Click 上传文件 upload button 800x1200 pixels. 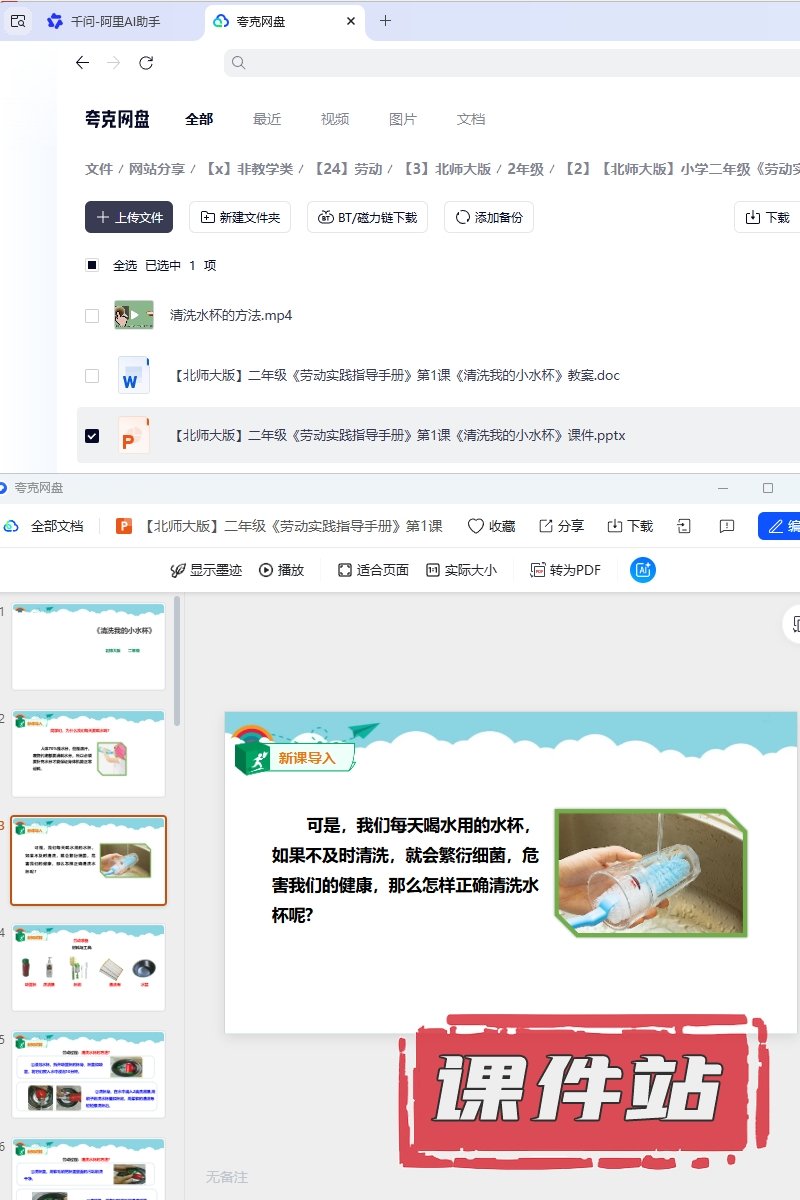pyautogui.click(x=129, y=217)
